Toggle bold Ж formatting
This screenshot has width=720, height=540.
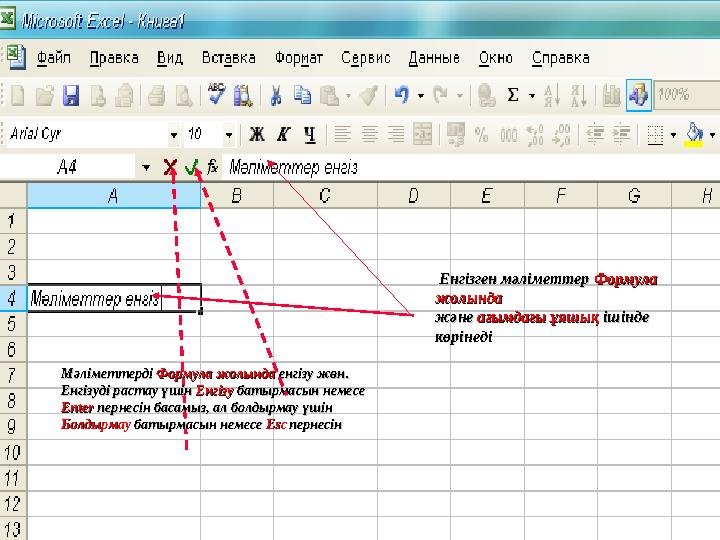click(x=257, y=135)
